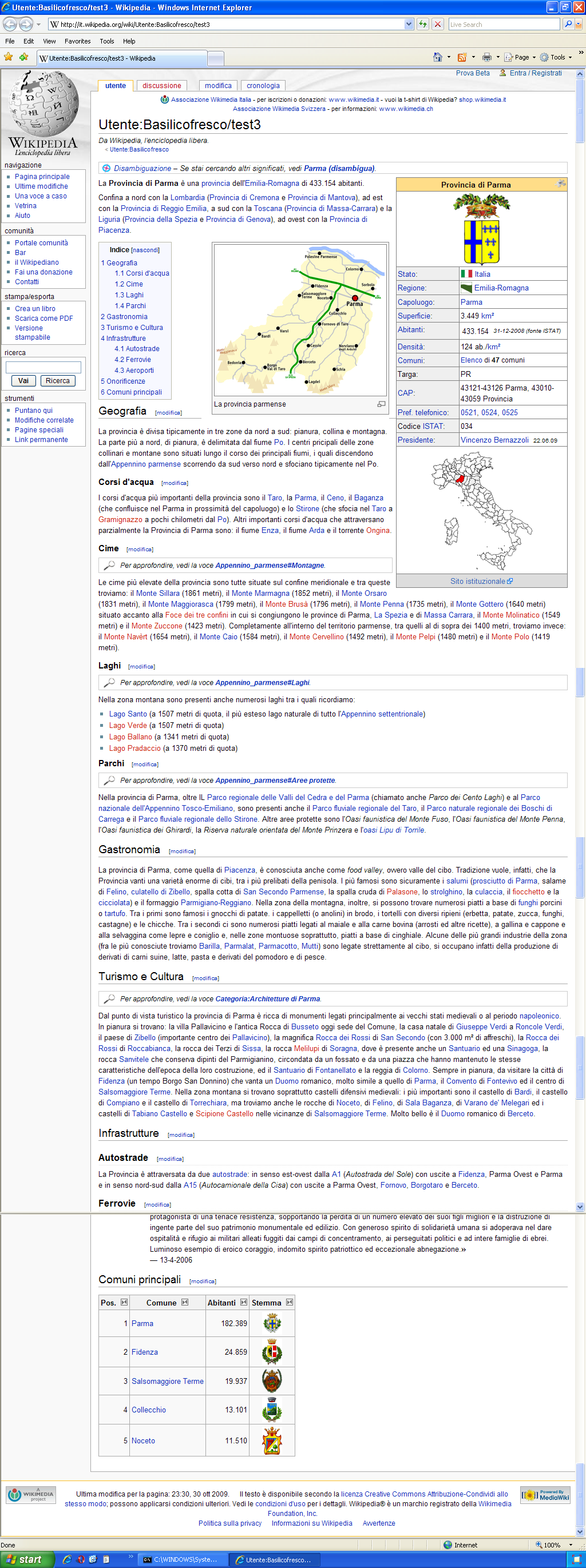Viewport: 586px width, 1568px height.
Task: Click the Ricerca search button
Action: tap(57, 380)
